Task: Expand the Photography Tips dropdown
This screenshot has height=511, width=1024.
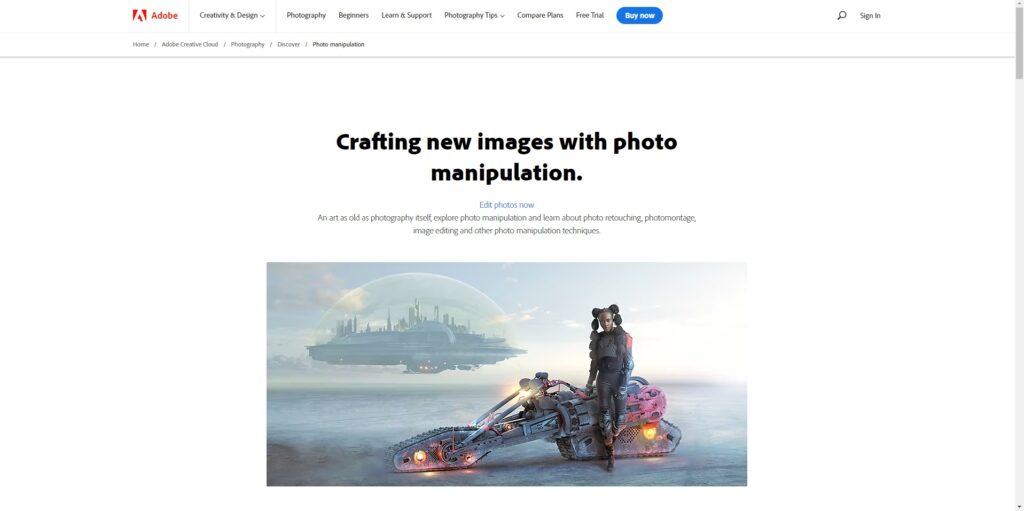Action: point(474,15)
